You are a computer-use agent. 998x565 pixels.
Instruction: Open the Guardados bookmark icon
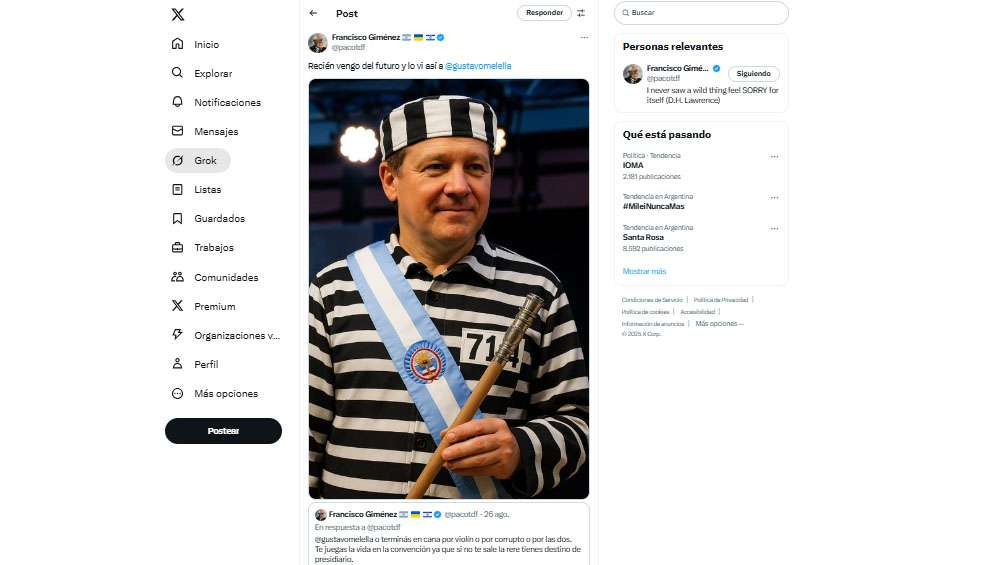(x=178, y=218)
